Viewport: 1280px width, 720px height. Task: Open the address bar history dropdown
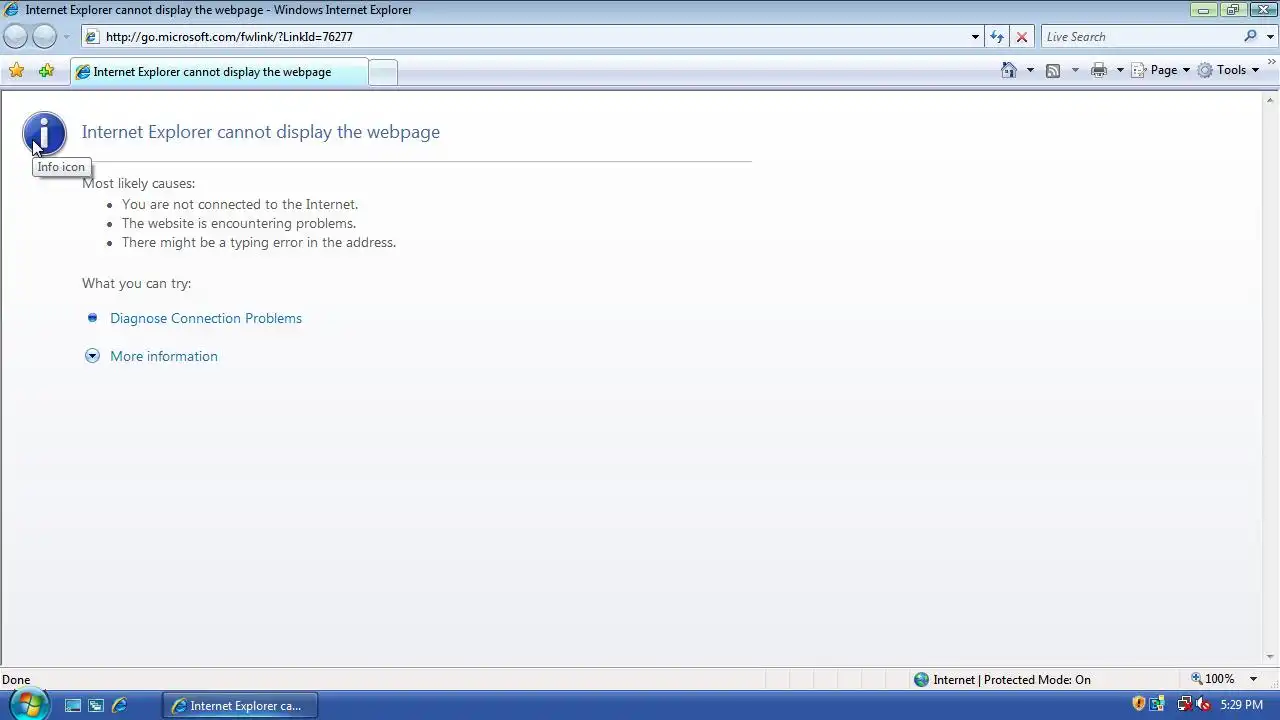pos(975,37)
